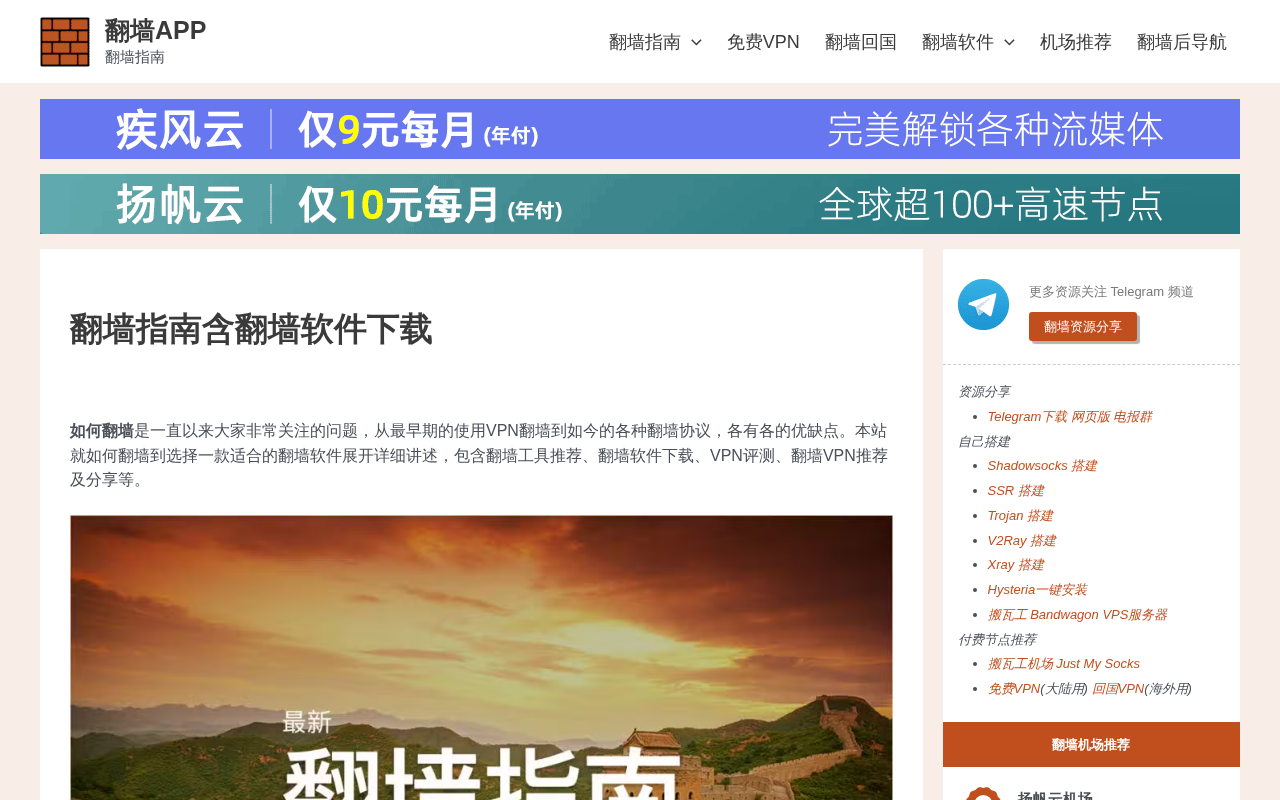1280x800 pixels.
Task: Expand the 翻墙软件 menu chevron
Action: point(1009,42)
